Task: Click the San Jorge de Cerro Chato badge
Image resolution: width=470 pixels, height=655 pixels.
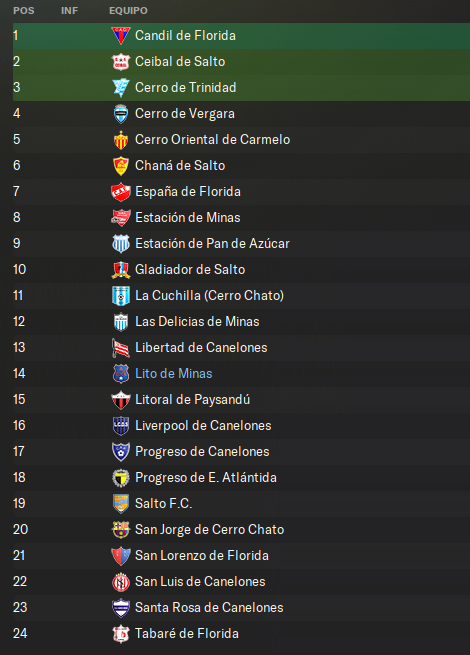Action: point(121,530)
